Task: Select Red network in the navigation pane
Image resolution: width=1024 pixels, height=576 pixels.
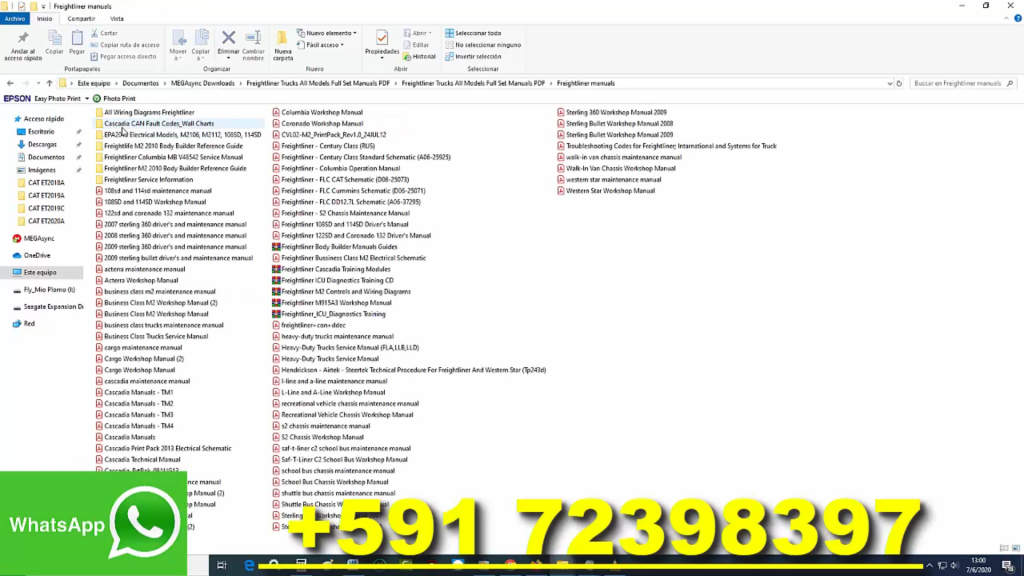Action: (29, 324)
